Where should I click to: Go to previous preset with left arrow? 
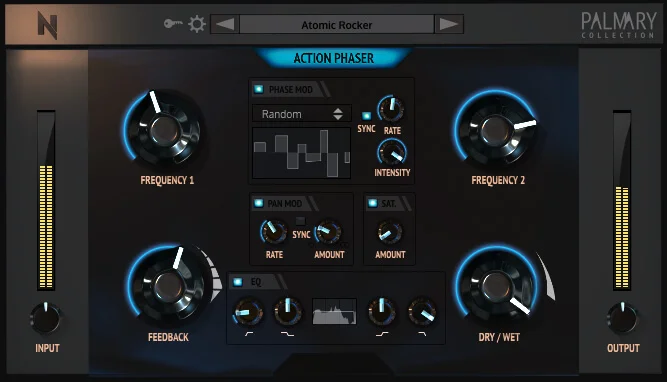pos(225,24)
